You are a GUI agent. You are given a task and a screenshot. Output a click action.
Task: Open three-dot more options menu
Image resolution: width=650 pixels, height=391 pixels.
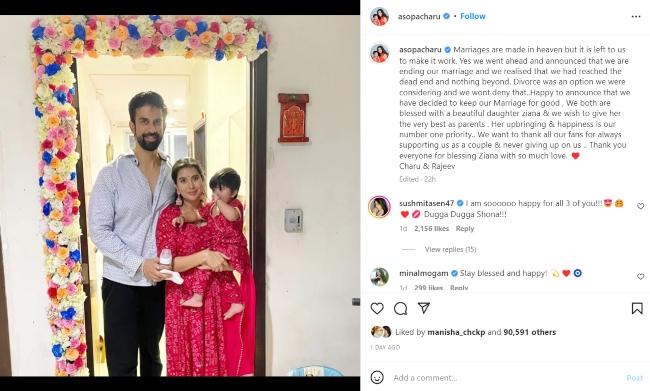click(636, 17)
